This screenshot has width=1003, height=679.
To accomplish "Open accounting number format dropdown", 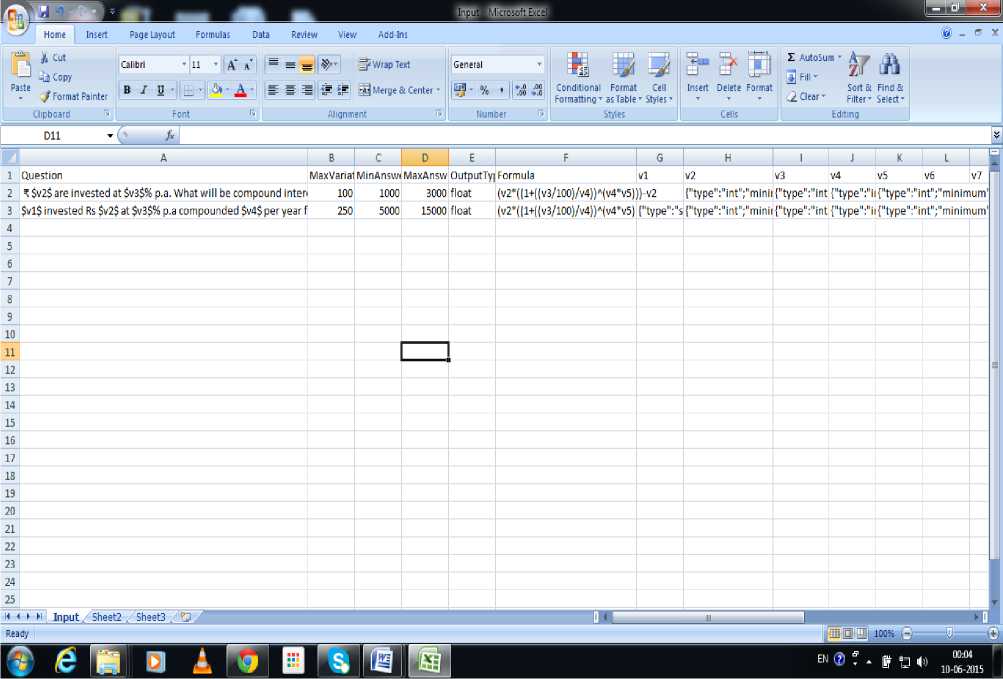I will [471, 90].
